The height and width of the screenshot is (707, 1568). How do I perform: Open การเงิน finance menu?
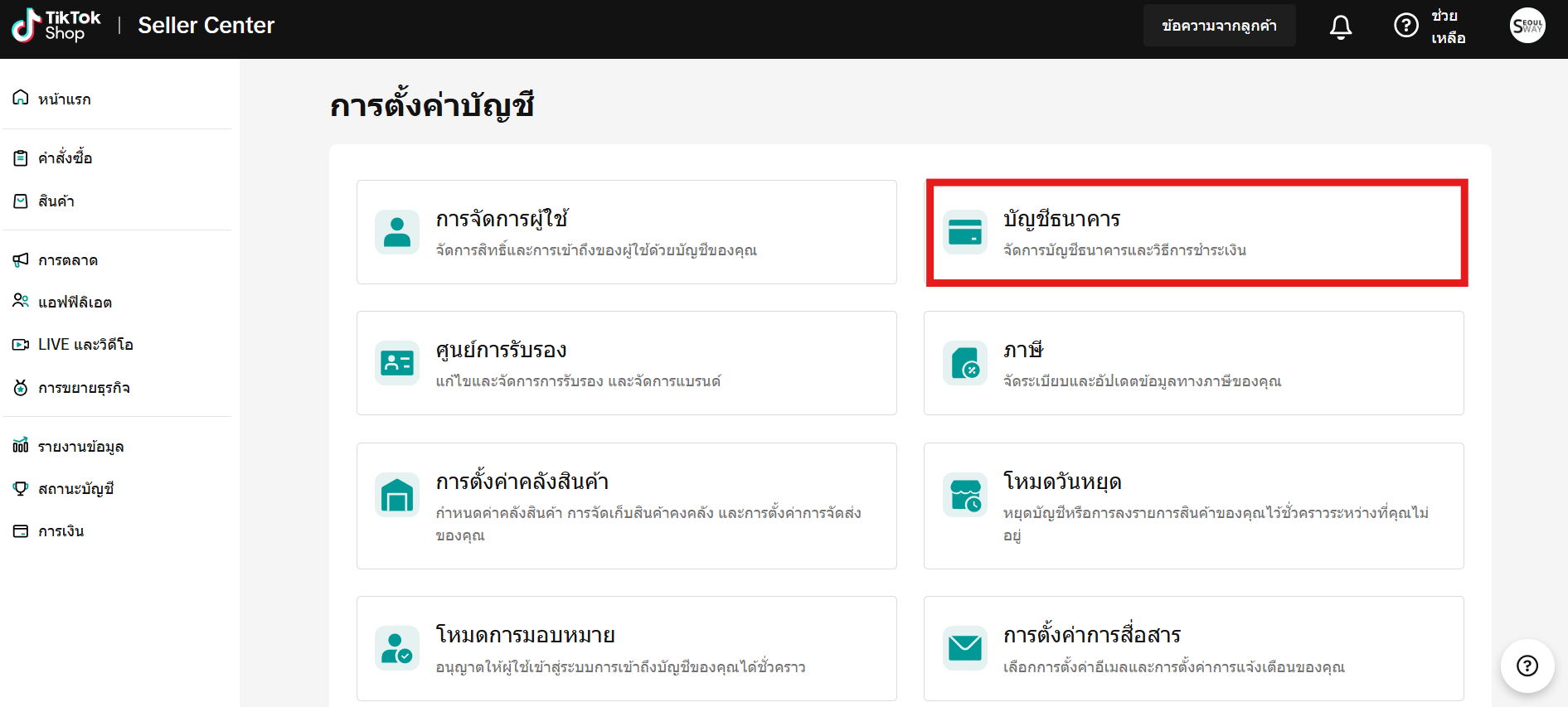click(61, 531)
